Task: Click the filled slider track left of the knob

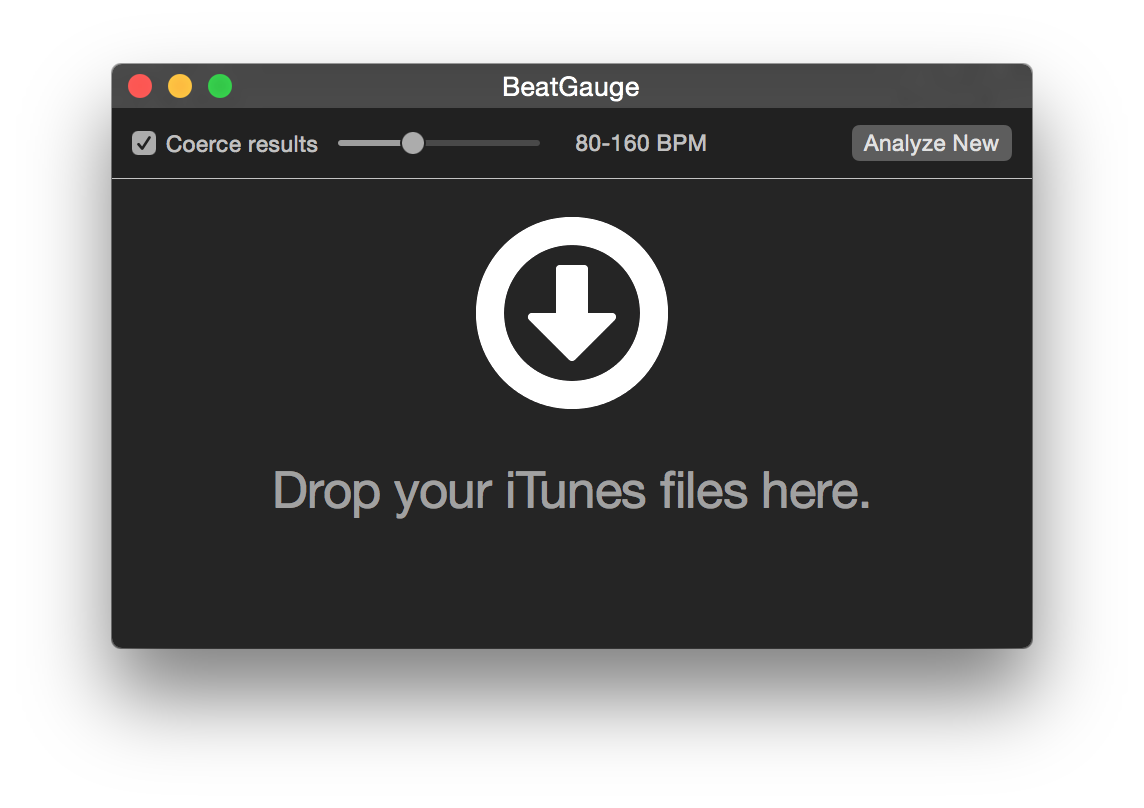Action: [x=368, y=143]
